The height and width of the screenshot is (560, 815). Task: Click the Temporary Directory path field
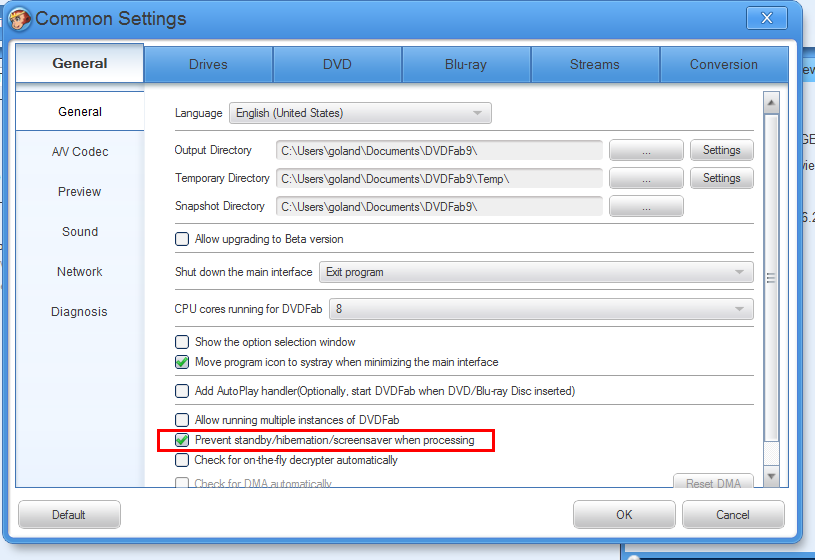point(439,179)
